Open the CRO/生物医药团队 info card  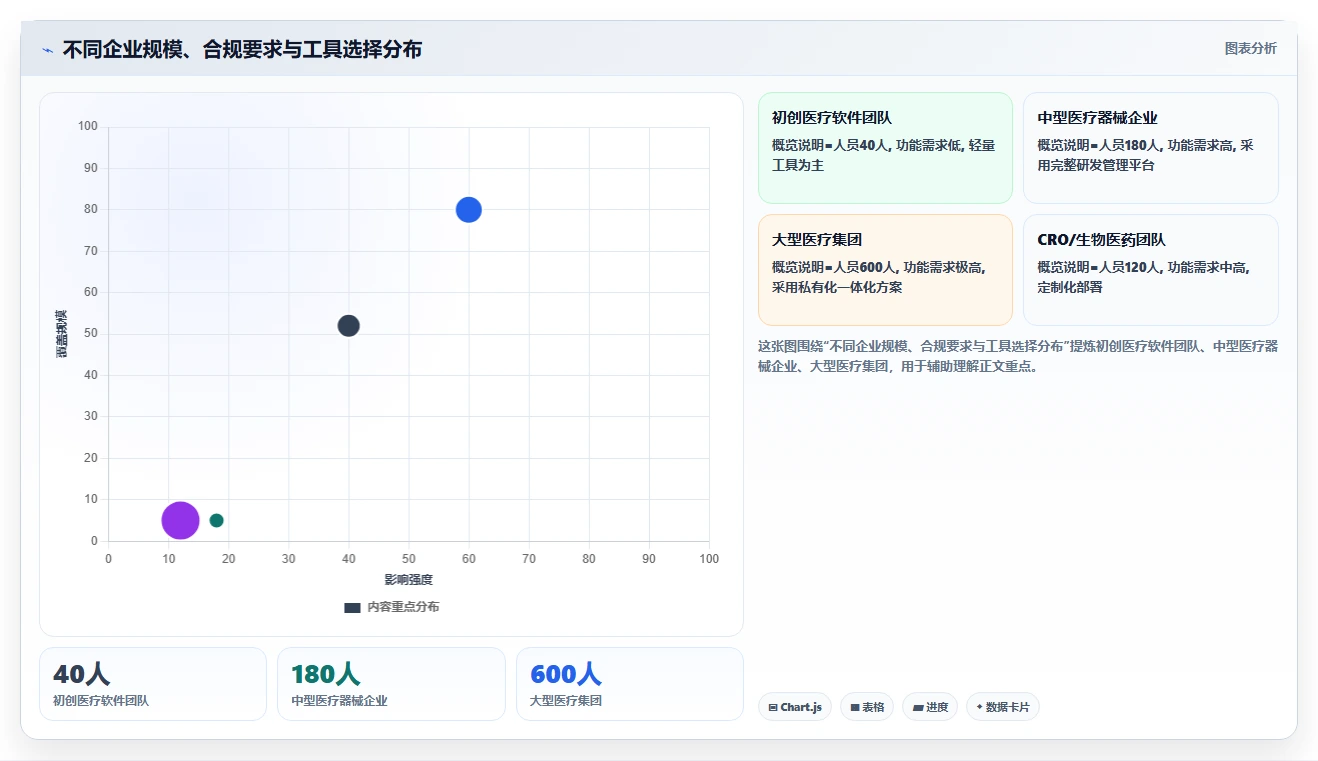[1150, 270]
